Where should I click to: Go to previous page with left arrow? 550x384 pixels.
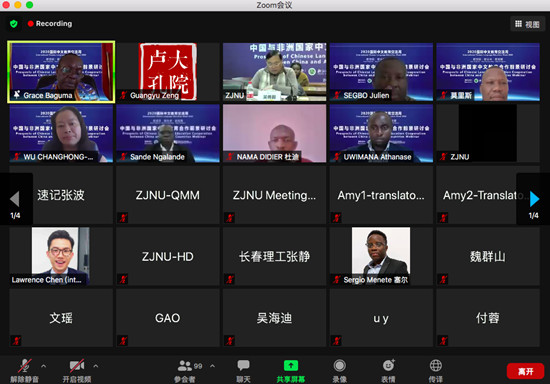tap(15, 199)
